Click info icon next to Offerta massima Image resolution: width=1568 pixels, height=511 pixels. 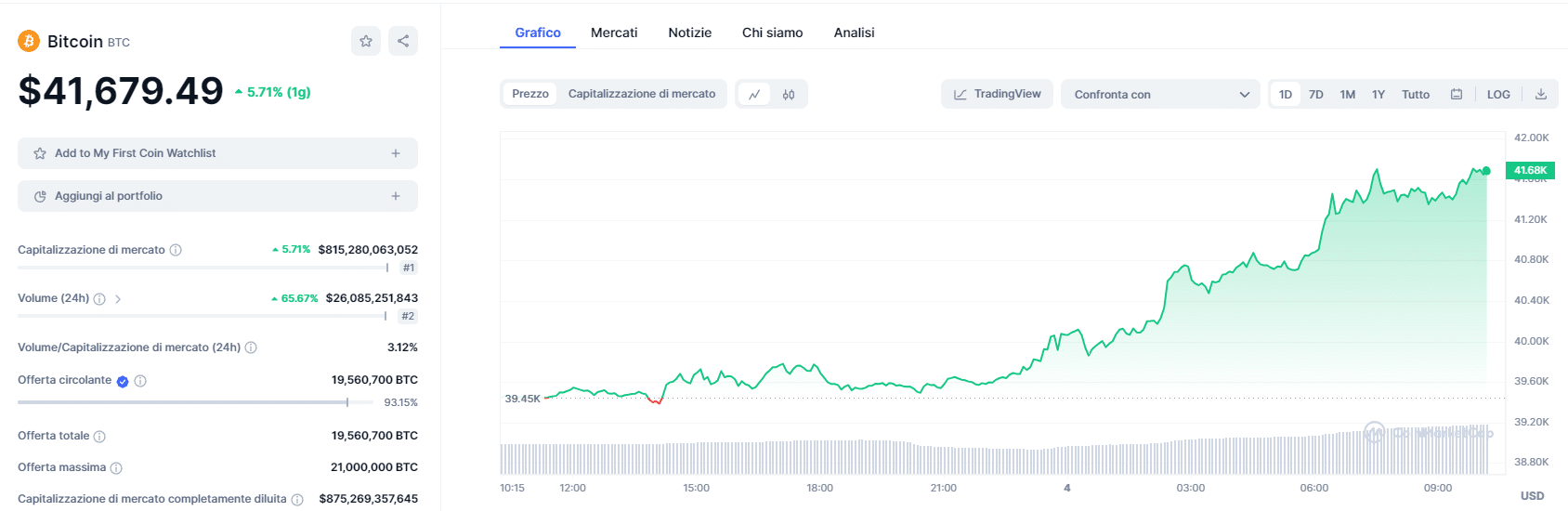coord(116,468)
